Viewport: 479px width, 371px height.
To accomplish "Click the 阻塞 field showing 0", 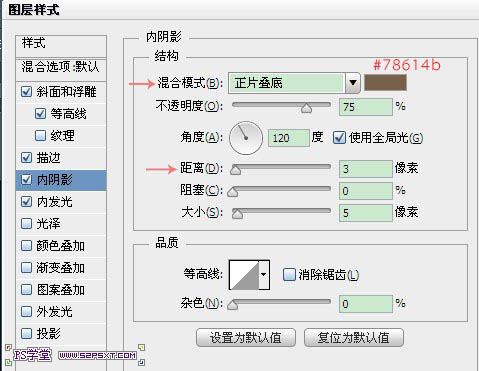I will pos(366,191).
